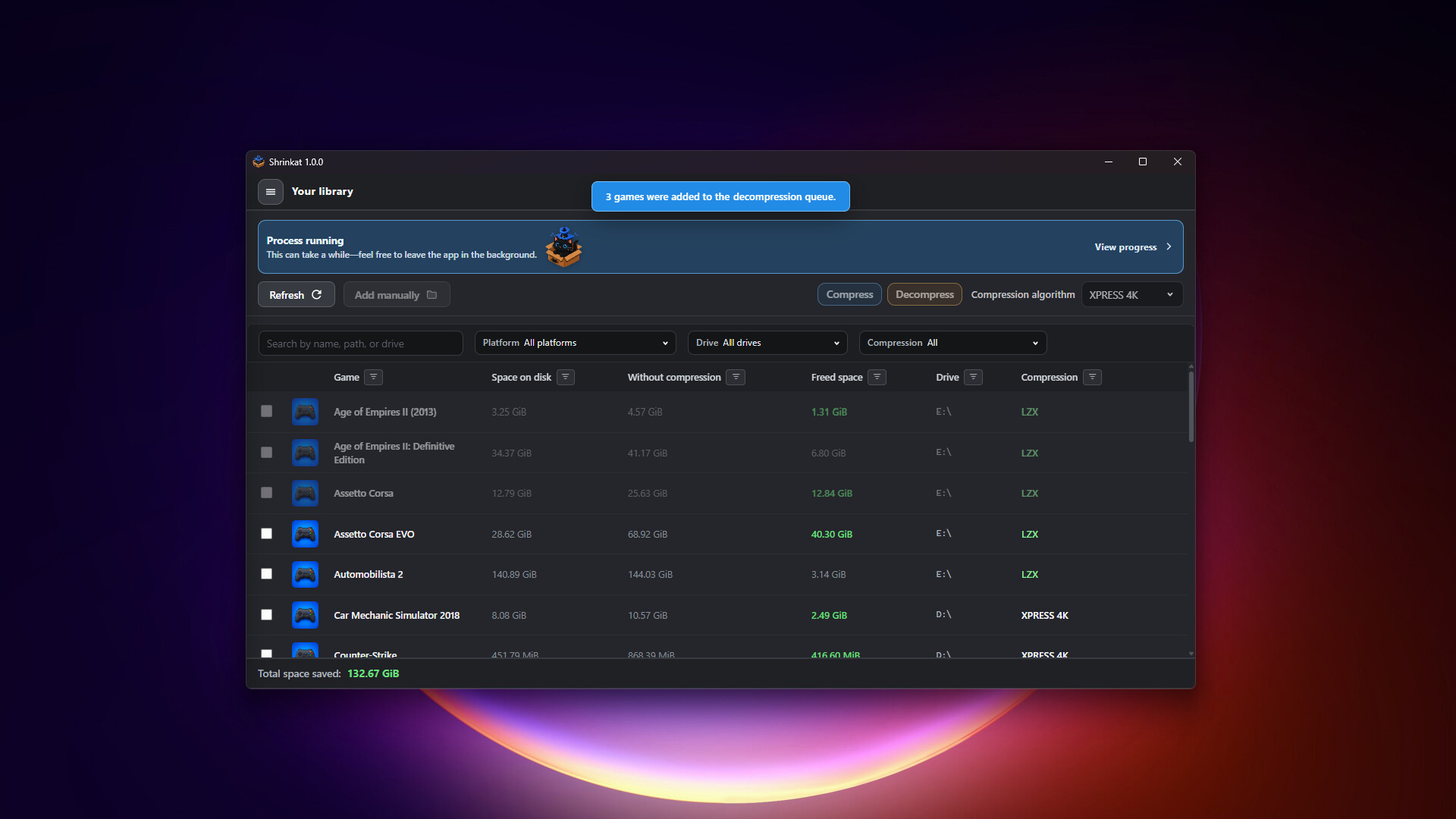Click the Compress button

pos(849,294)
